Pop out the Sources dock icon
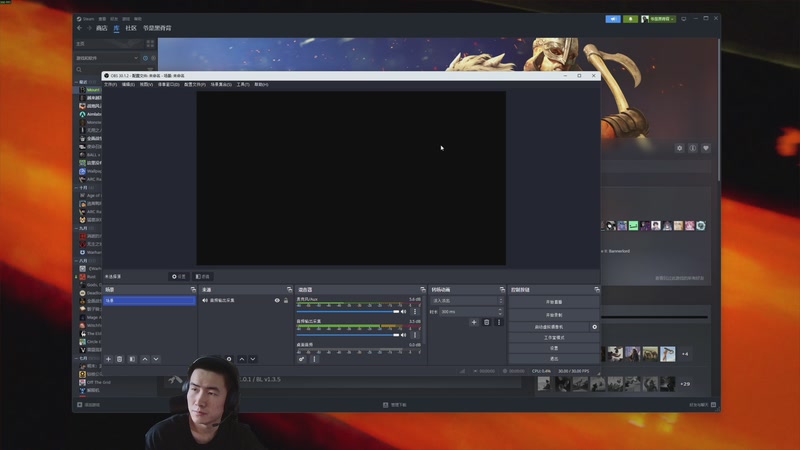The height and width of the screenshot is (450, 800). pyautogui.click(x=289, y=290)
